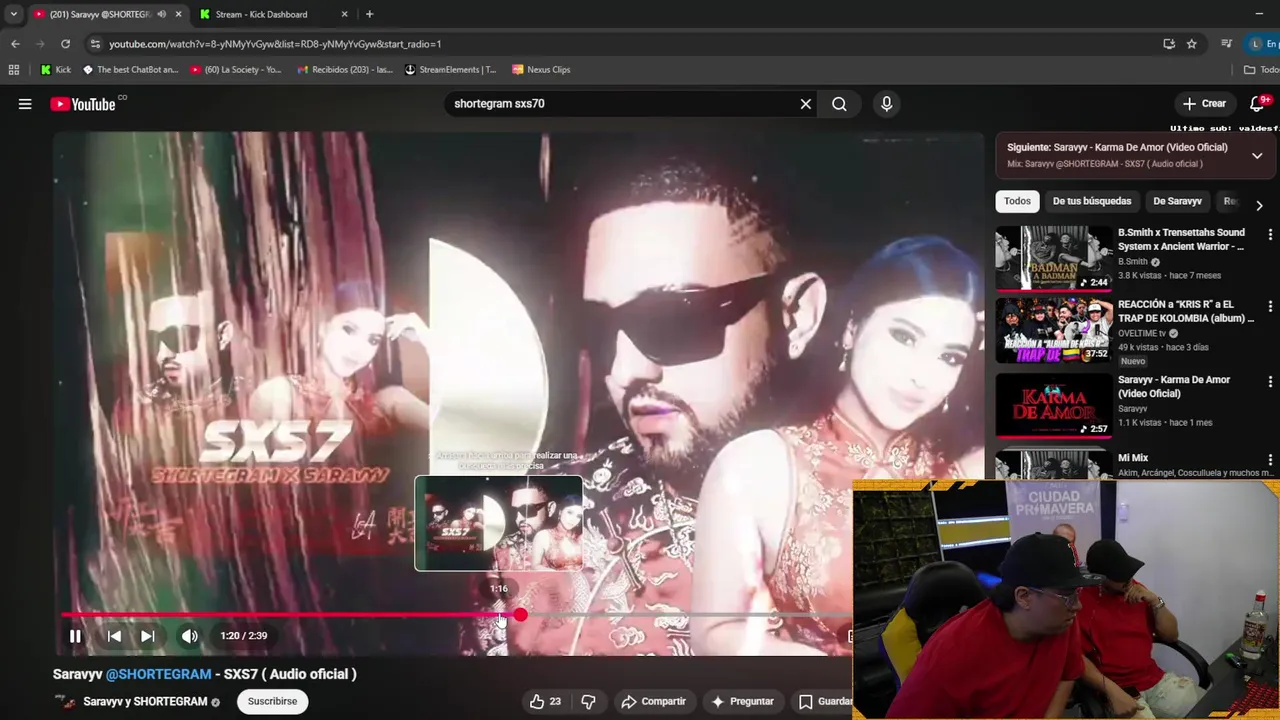Open the StreamElements bookmark

(x=450, y=70)
